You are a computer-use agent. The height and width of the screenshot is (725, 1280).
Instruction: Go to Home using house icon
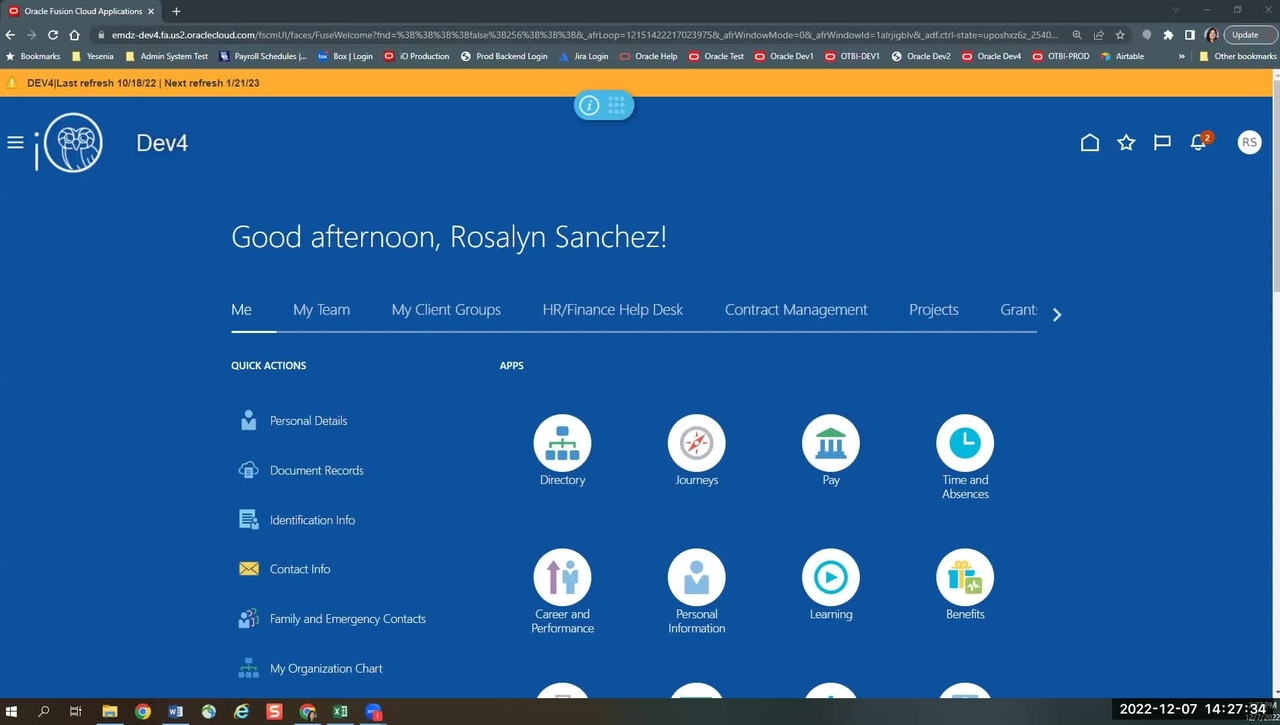coord(1090,143)
